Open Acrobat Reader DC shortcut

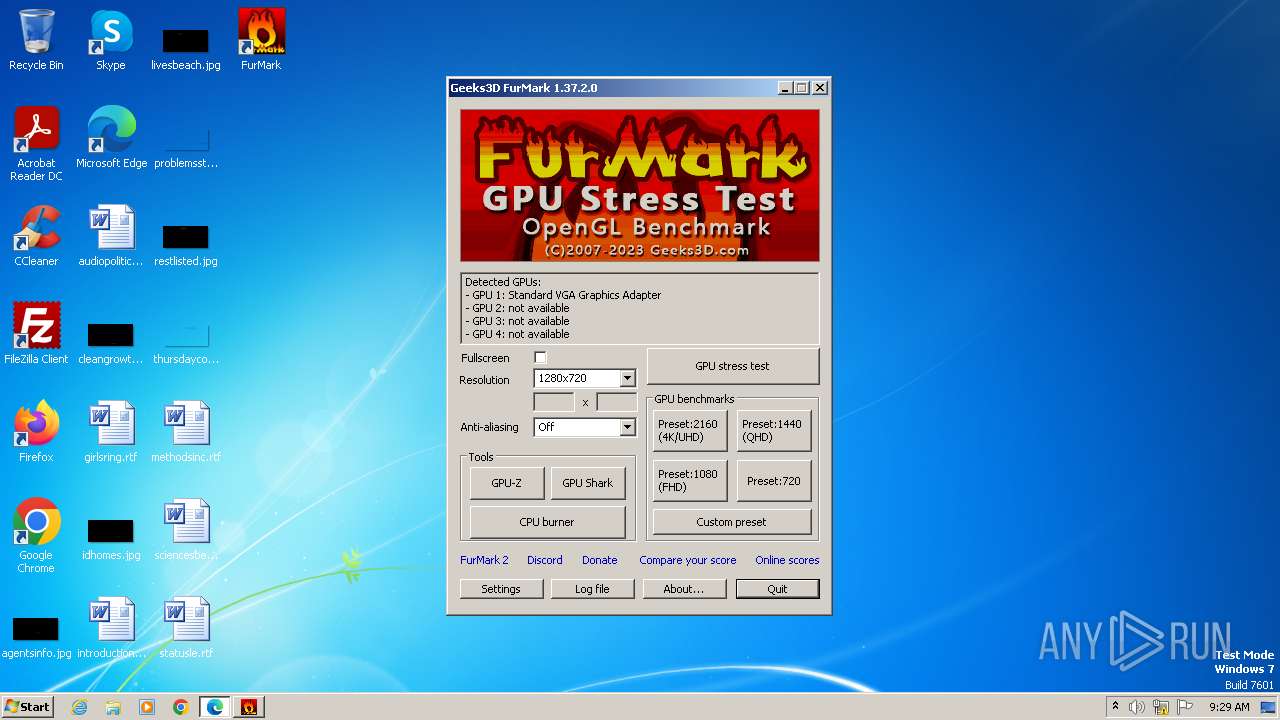pos(36,144)
